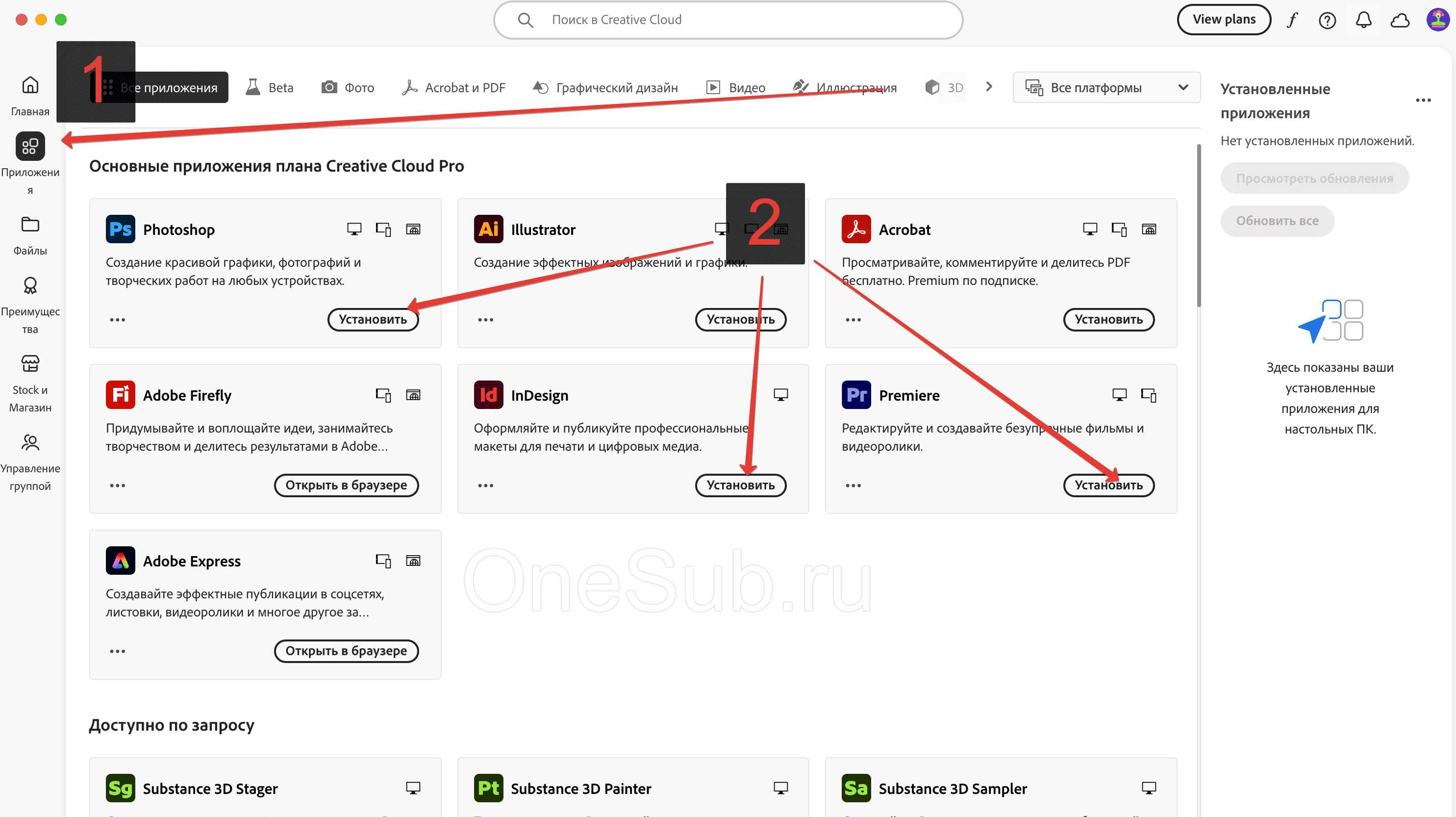Click the web platform icon on Illustrator card

coord(781,229)
